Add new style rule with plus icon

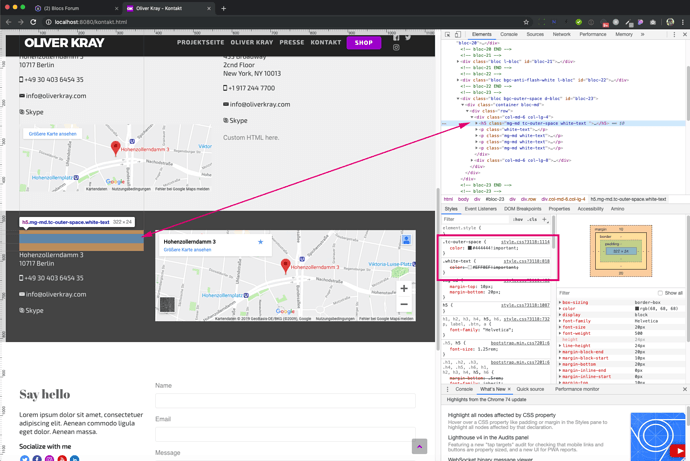point(545,219)
